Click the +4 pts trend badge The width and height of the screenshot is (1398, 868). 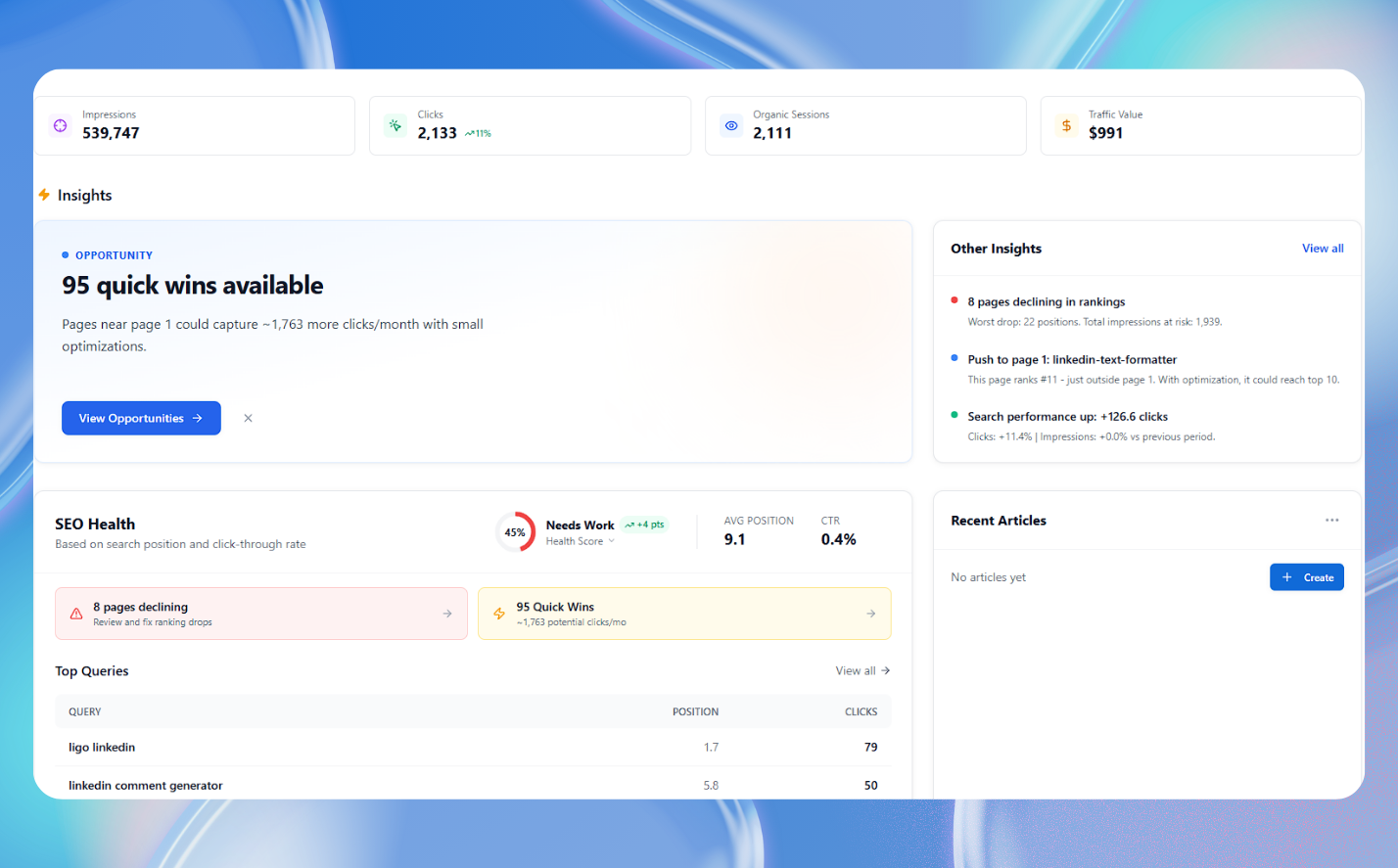point(645,525)
